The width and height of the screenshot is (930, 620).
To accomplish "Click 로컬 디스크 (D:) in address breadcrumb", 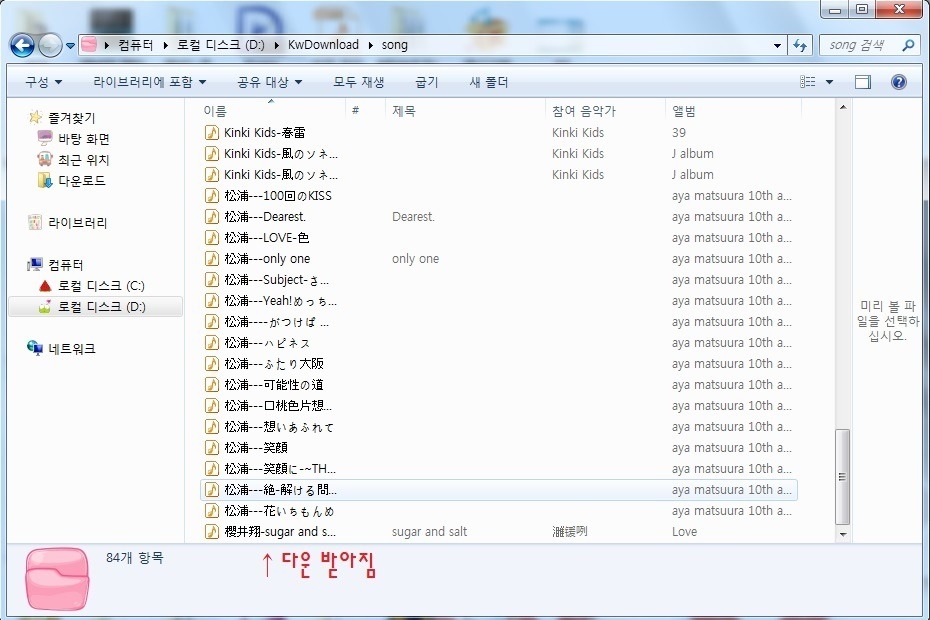I will pyautogui.click(x=221, y=45).
